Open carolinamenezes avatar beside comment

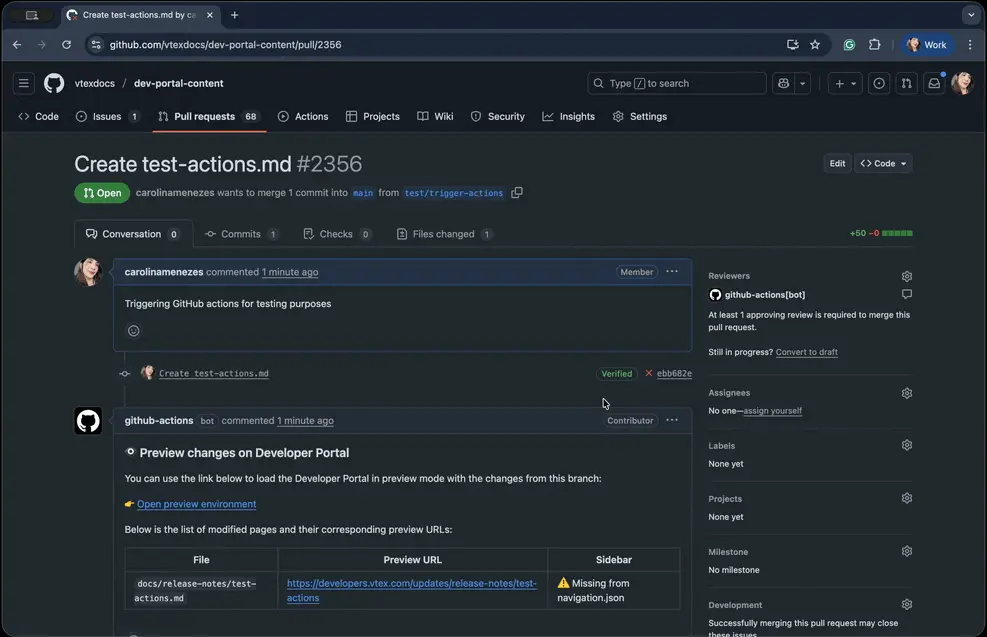(x=88, y=272)
